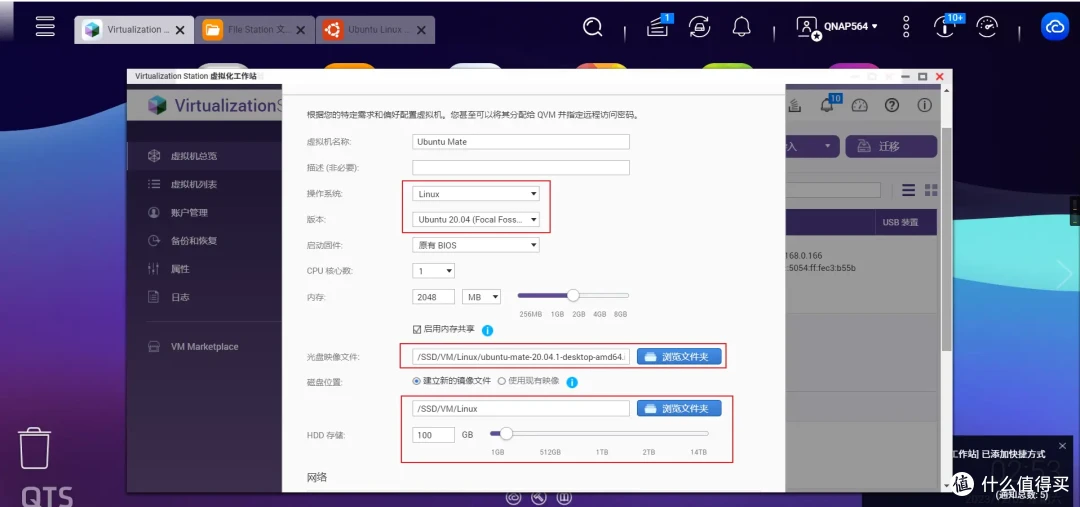Open VM Marketplace in the sidebar
This screenshot has width=1080, height=507.
pos(205,346)
